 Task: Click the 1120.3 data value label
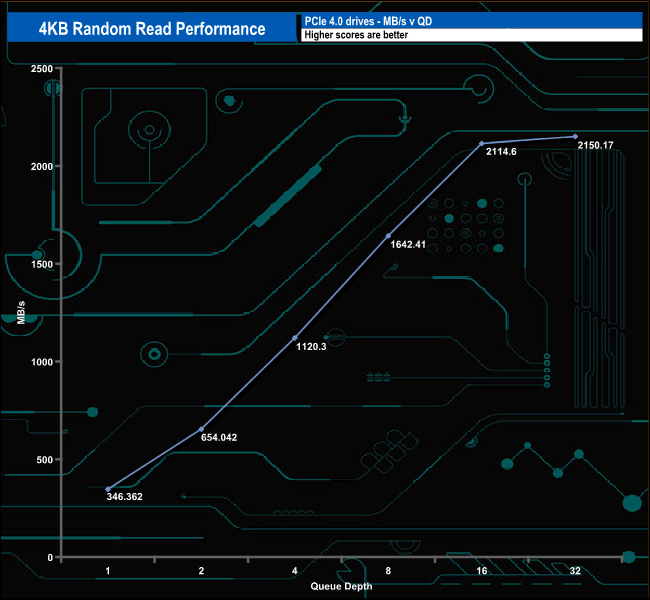(312, 346)
